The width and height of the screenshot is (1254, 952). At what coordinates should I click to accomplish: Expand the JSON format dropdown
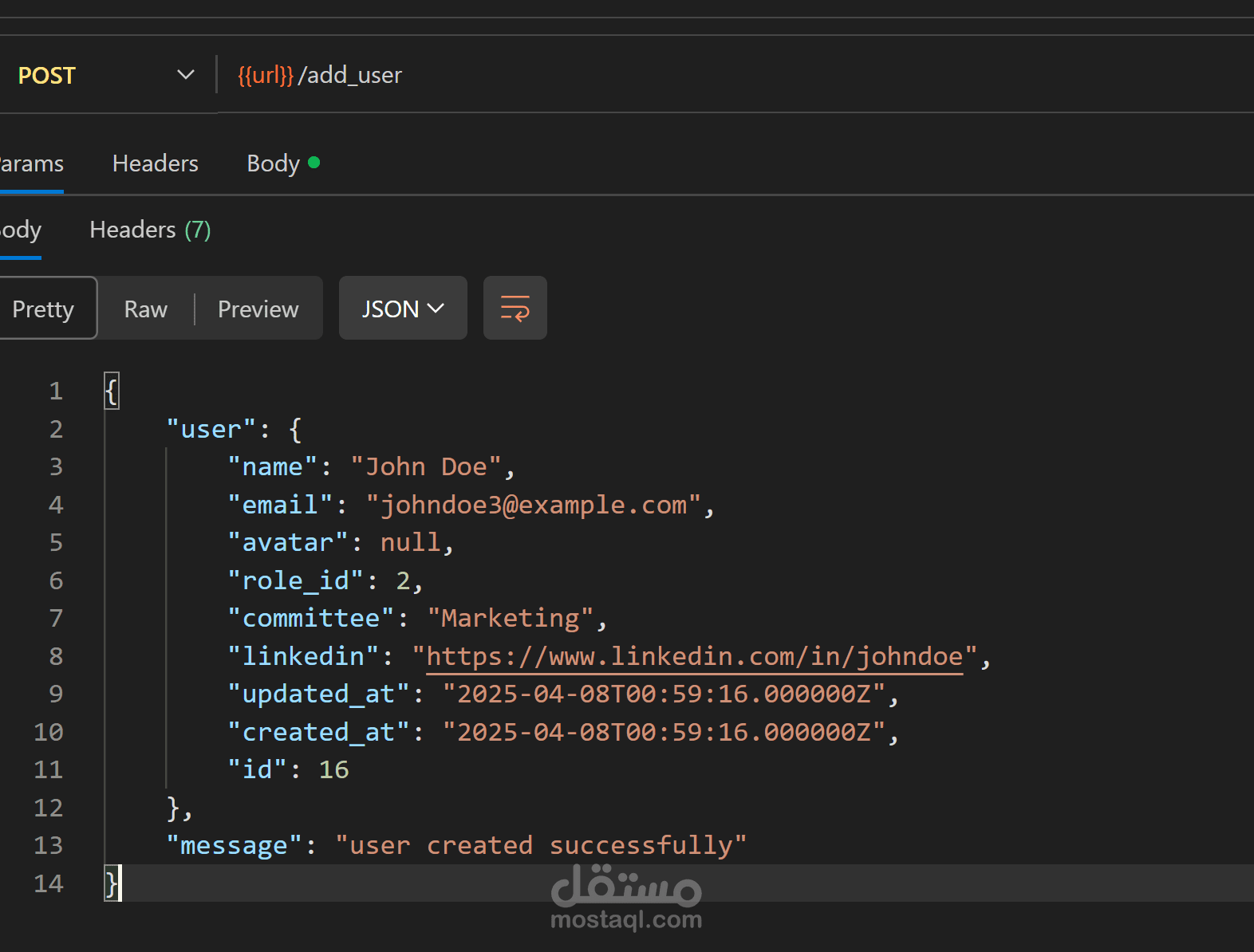pos(402,309)
